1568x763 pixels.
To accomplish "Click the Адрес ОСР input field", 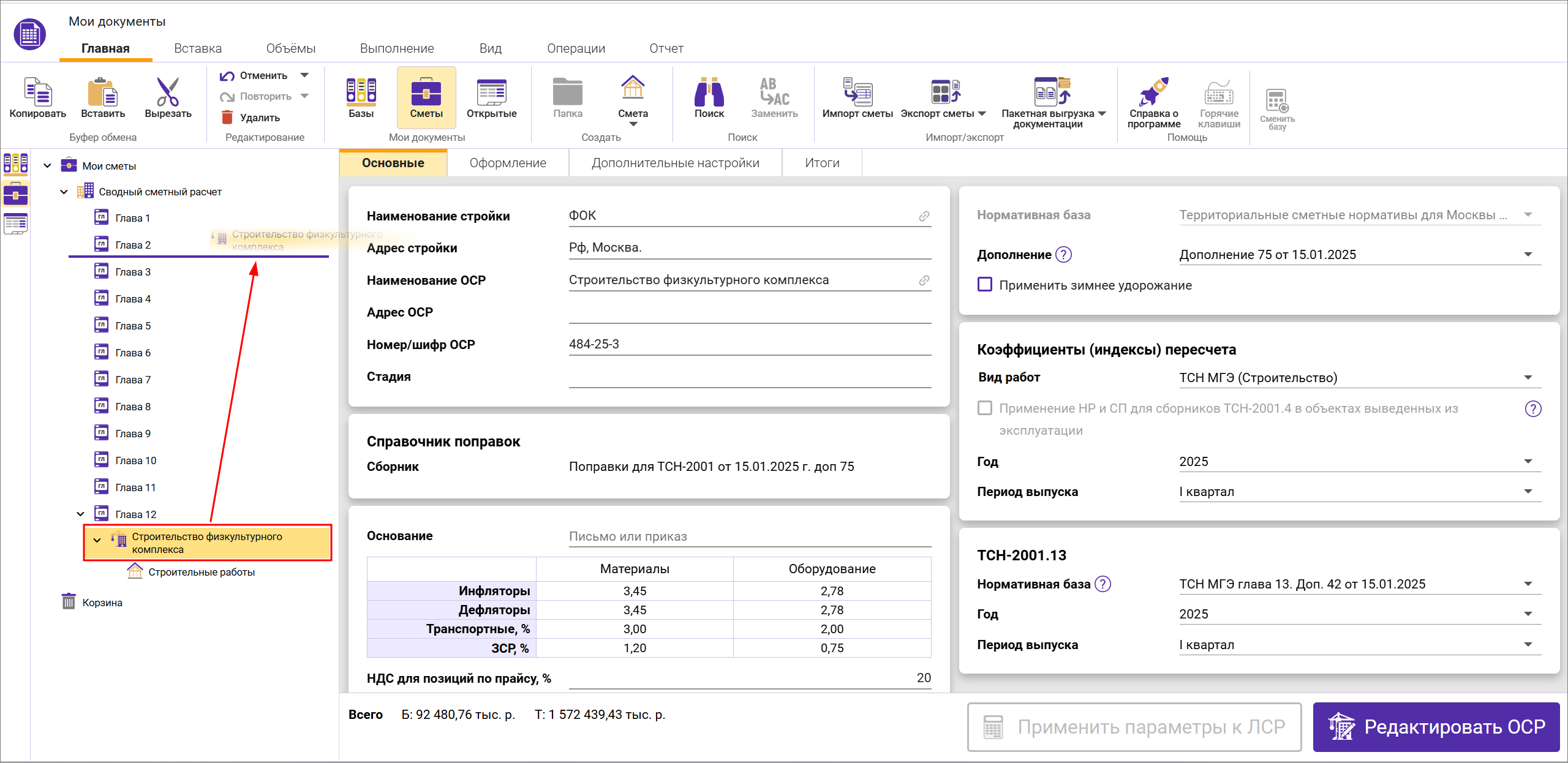I will click(749, 312).
